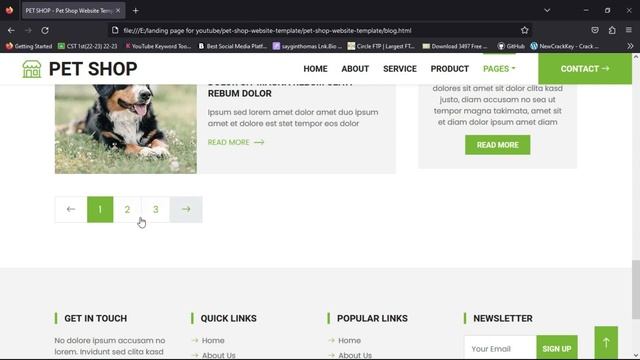
Task: Open the Circle FTP bookmark
Action: point(381,46)
